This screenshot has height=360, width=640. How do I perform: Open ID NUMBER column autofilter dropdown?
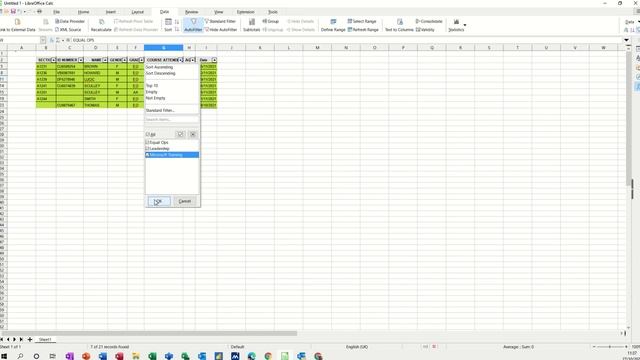coord(81,60)
